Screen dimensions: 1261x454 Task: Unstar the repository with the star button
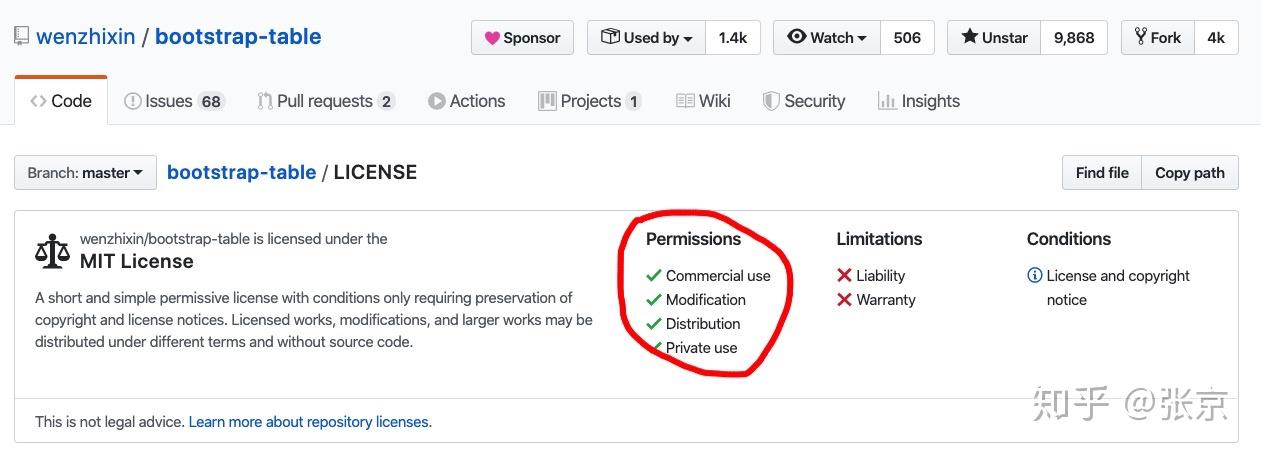coord(993,38)
